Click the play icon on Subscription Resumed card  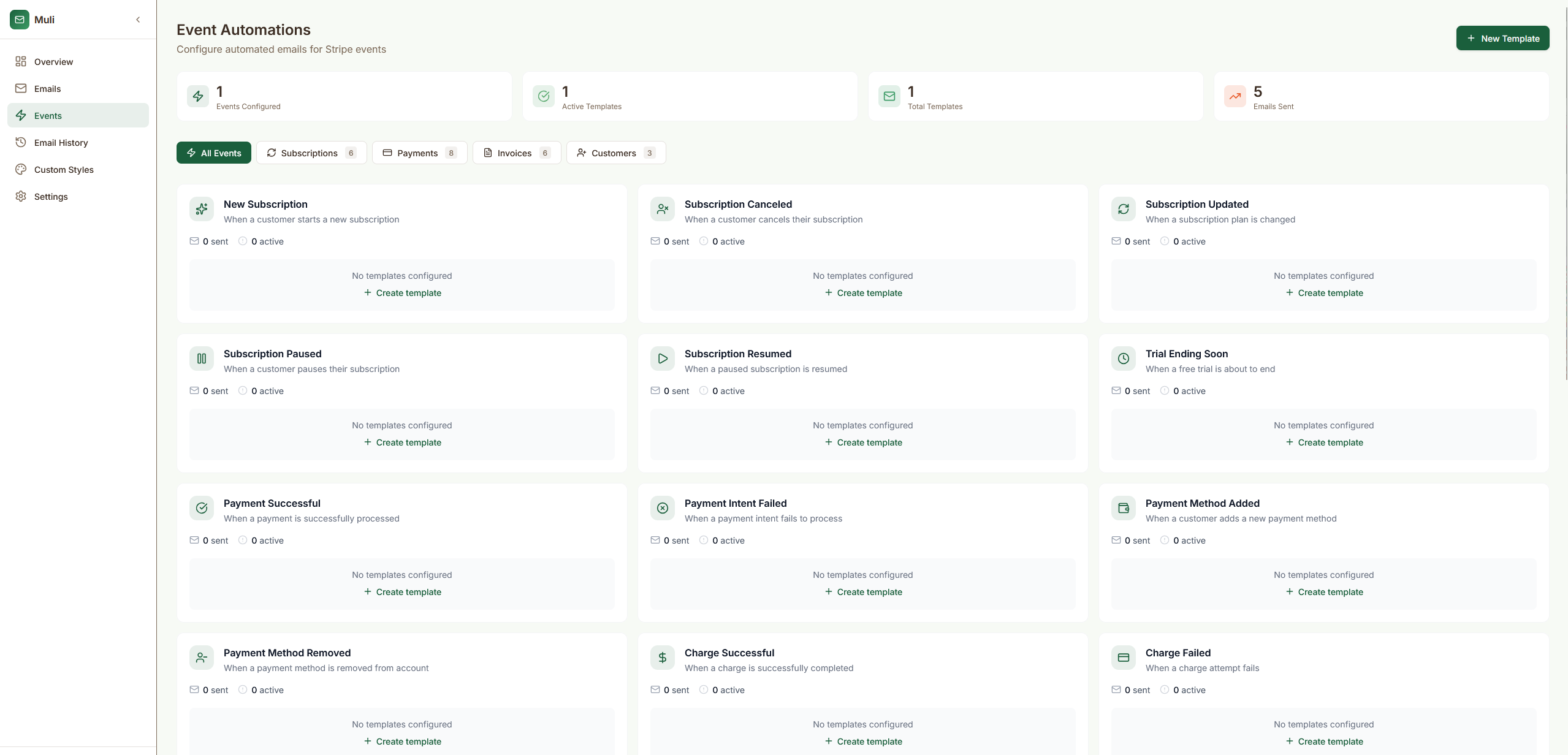tap(662, 358)
